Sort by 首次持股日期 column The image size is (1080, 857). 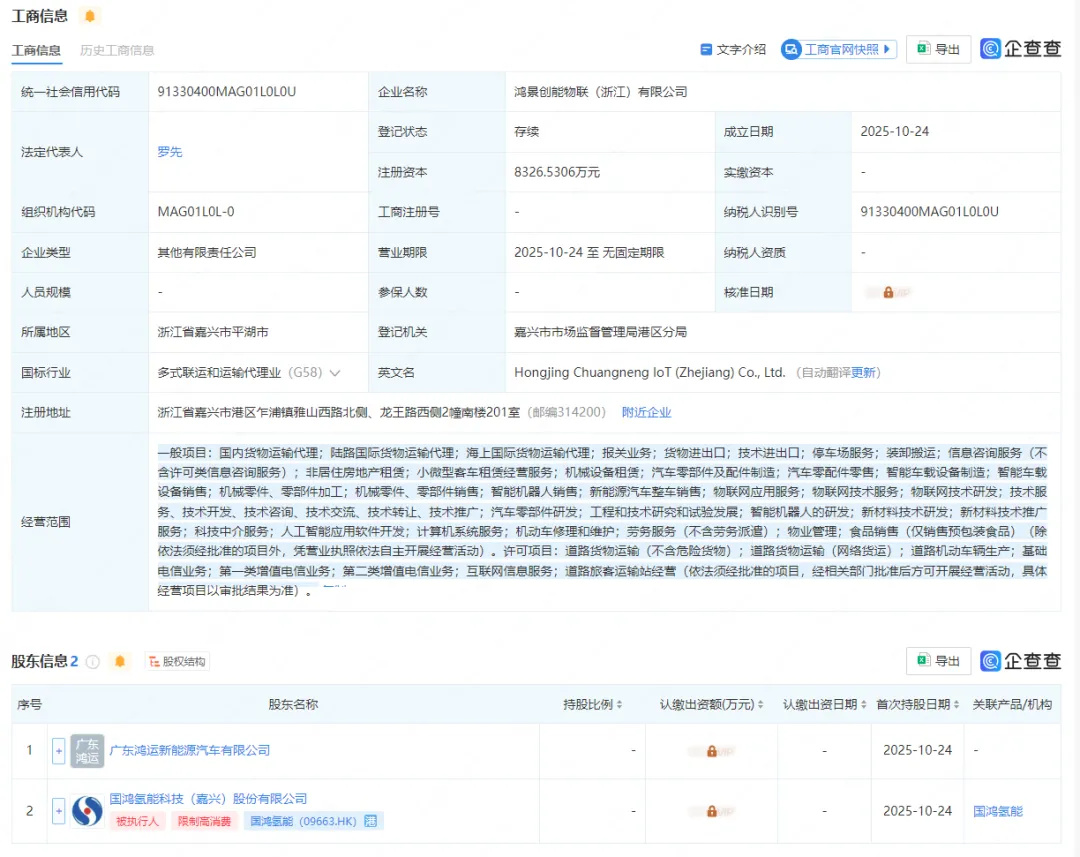(919, 705)
